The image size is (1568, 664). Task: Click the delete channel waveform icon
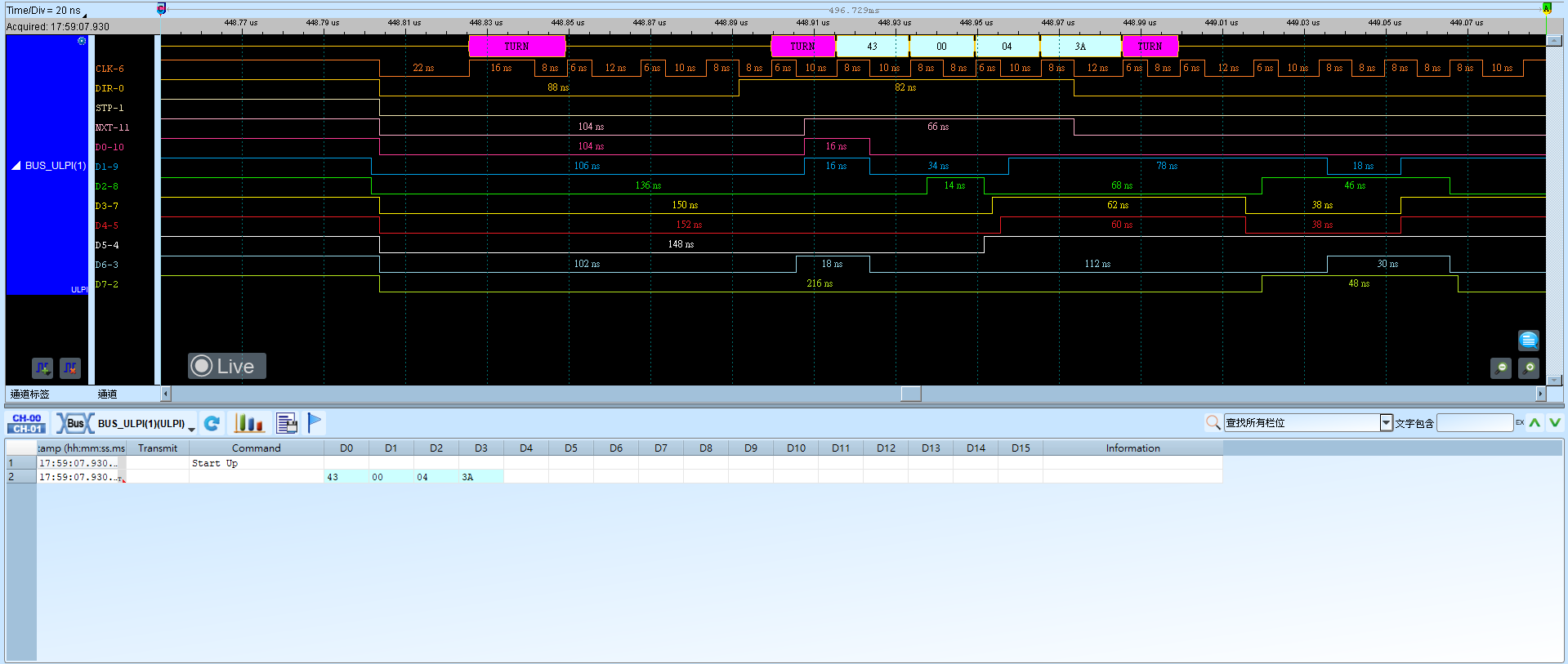coord(70,368)
